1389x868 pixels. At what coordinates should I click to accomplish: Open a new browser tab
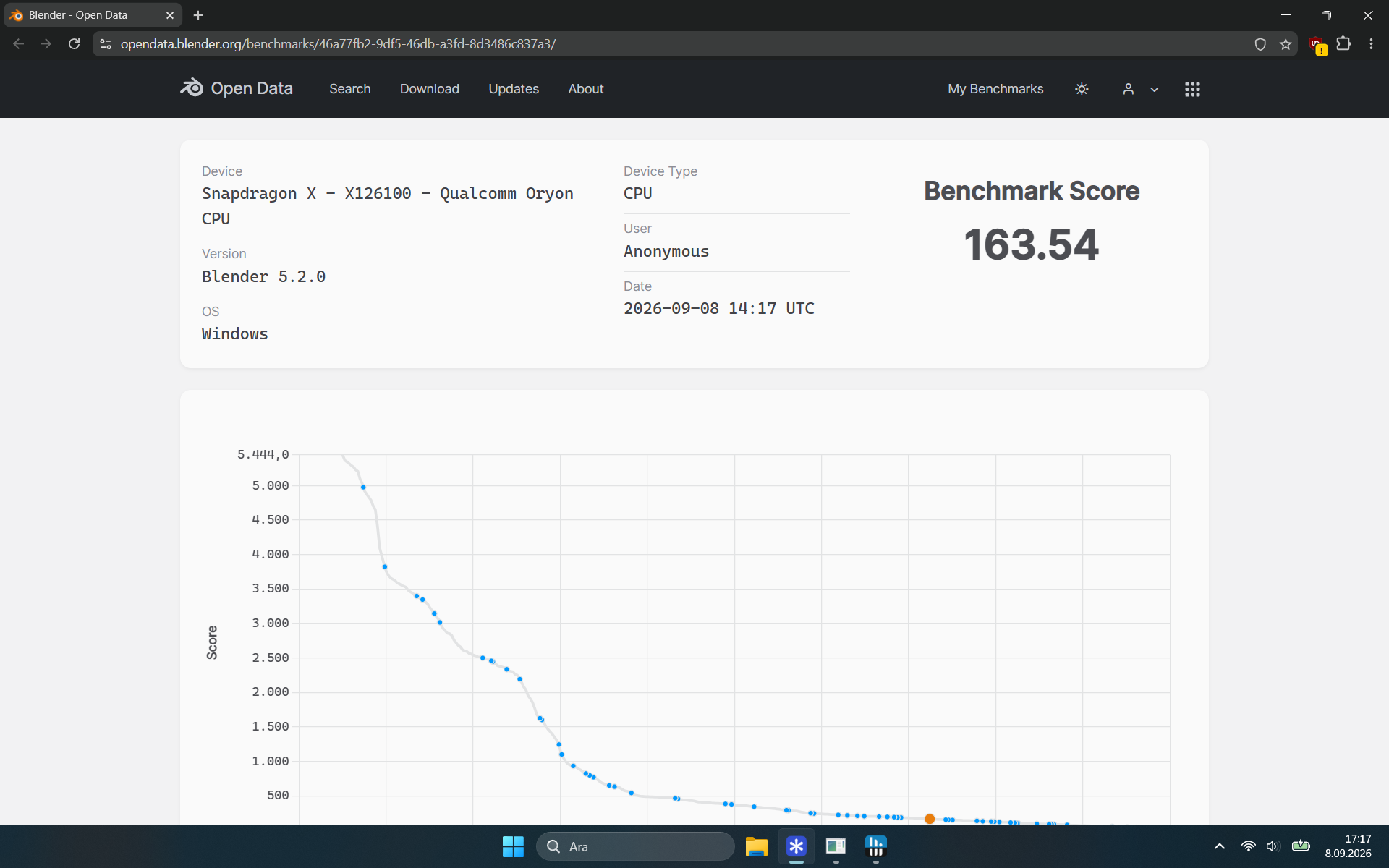(198, 15)
